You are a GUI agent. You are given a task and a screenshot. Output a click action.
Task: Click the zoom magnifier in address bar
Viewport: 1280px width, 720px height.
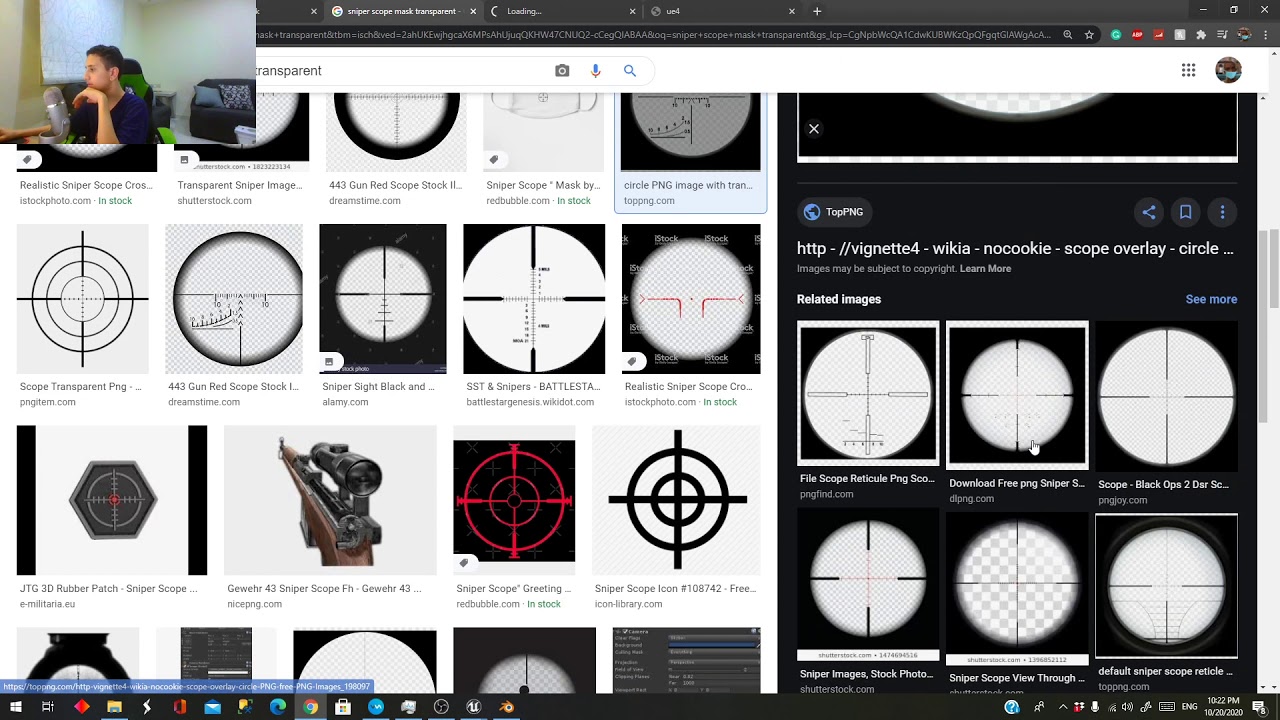(x=1068, y=35)
